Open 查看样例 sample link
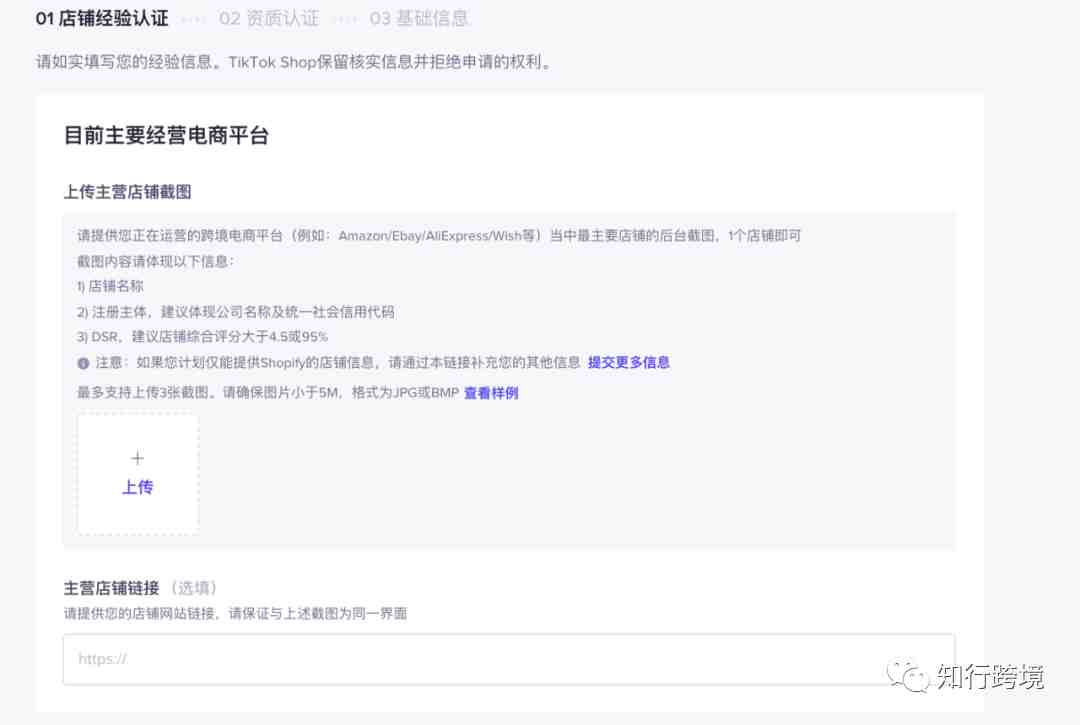The height and width of the screenshot is (725, 1080). [x=491, y=392]
